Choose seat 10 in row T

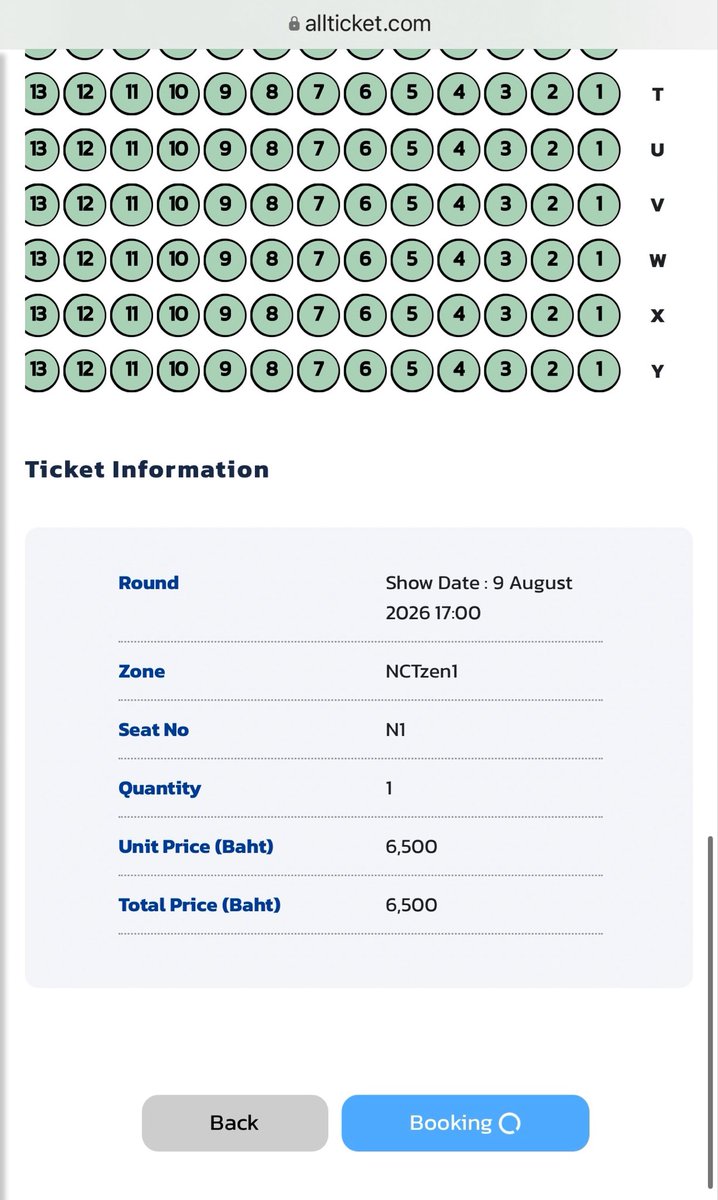pos(178,94)
